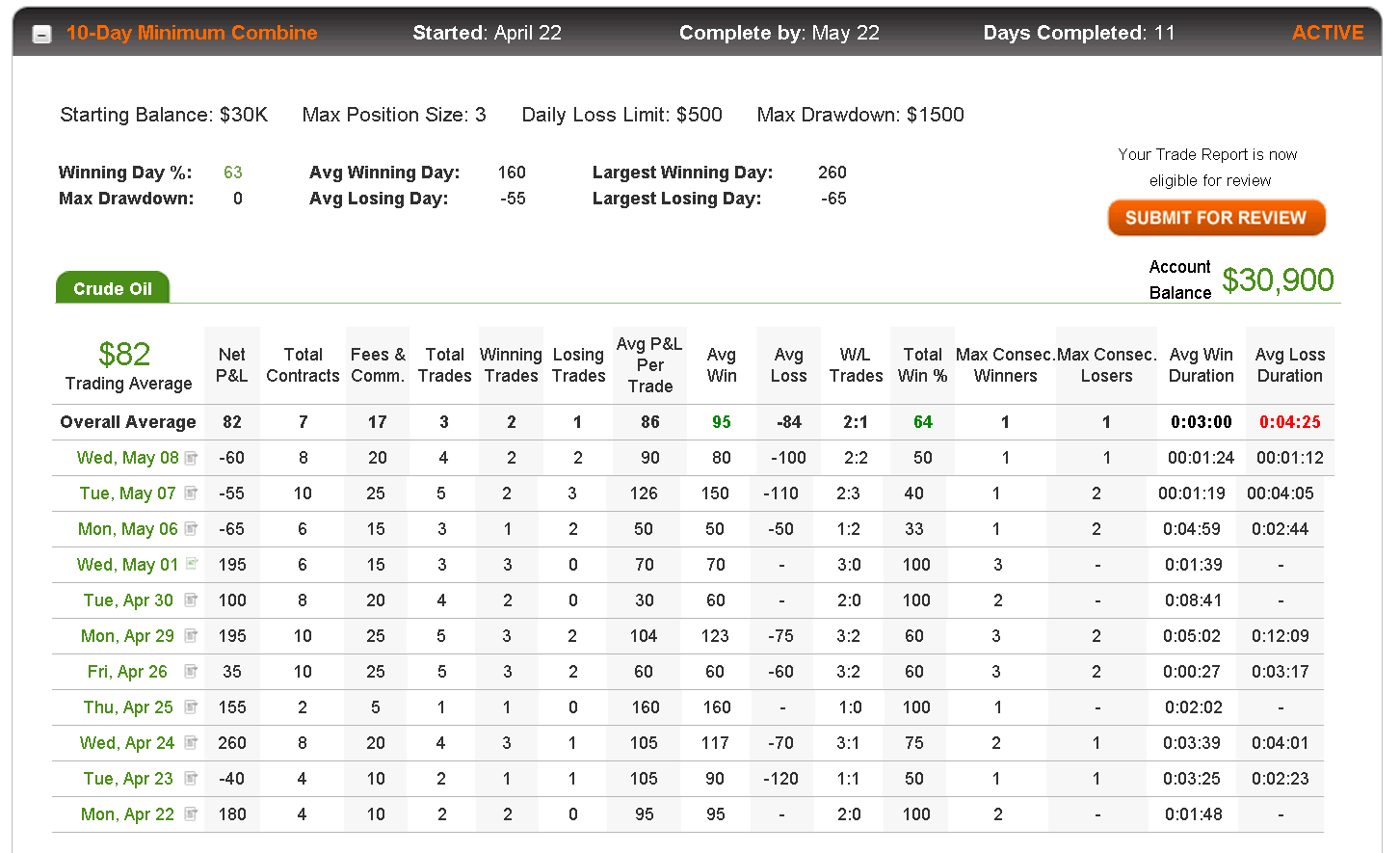Open the Mon, Apr 22 day link
The height and width of the screenshot is (853, 1400).
tap(127, 814)
